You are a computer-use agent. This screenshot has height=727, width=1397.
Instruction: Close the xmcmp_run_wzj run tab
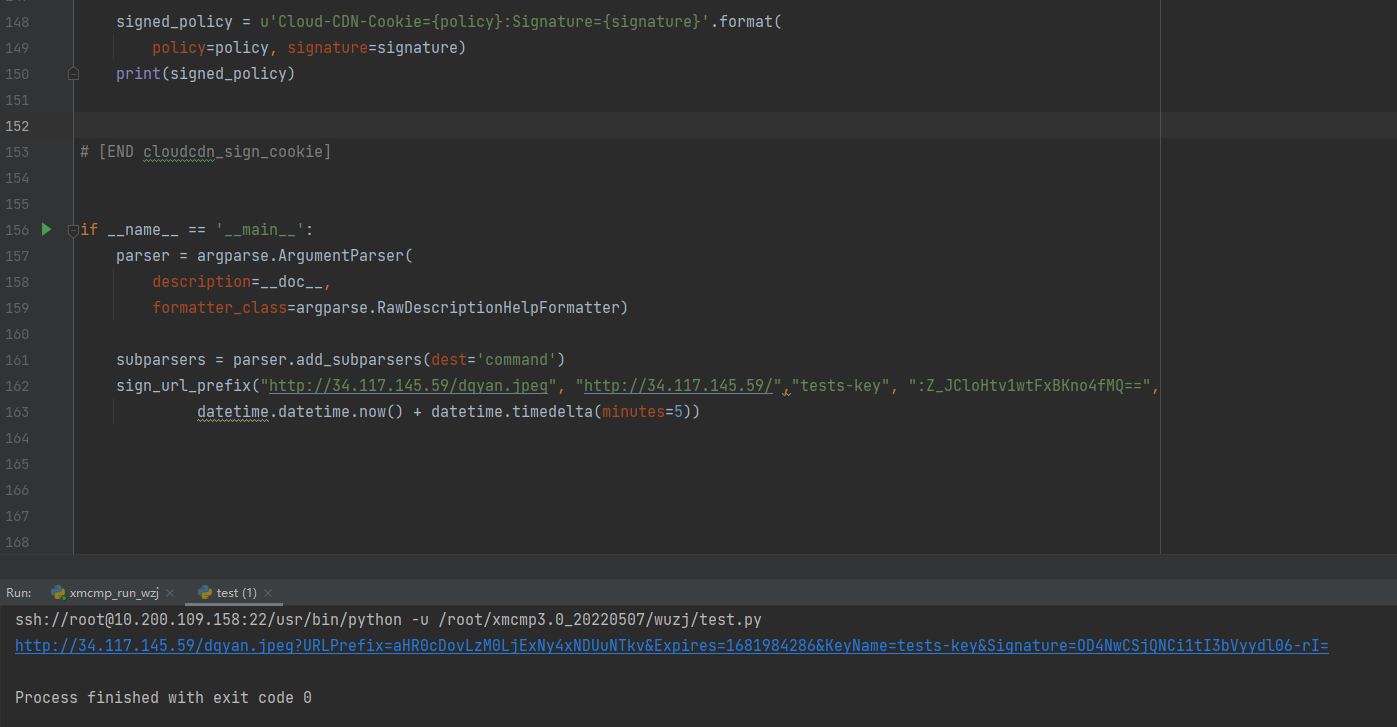(170, 593)
